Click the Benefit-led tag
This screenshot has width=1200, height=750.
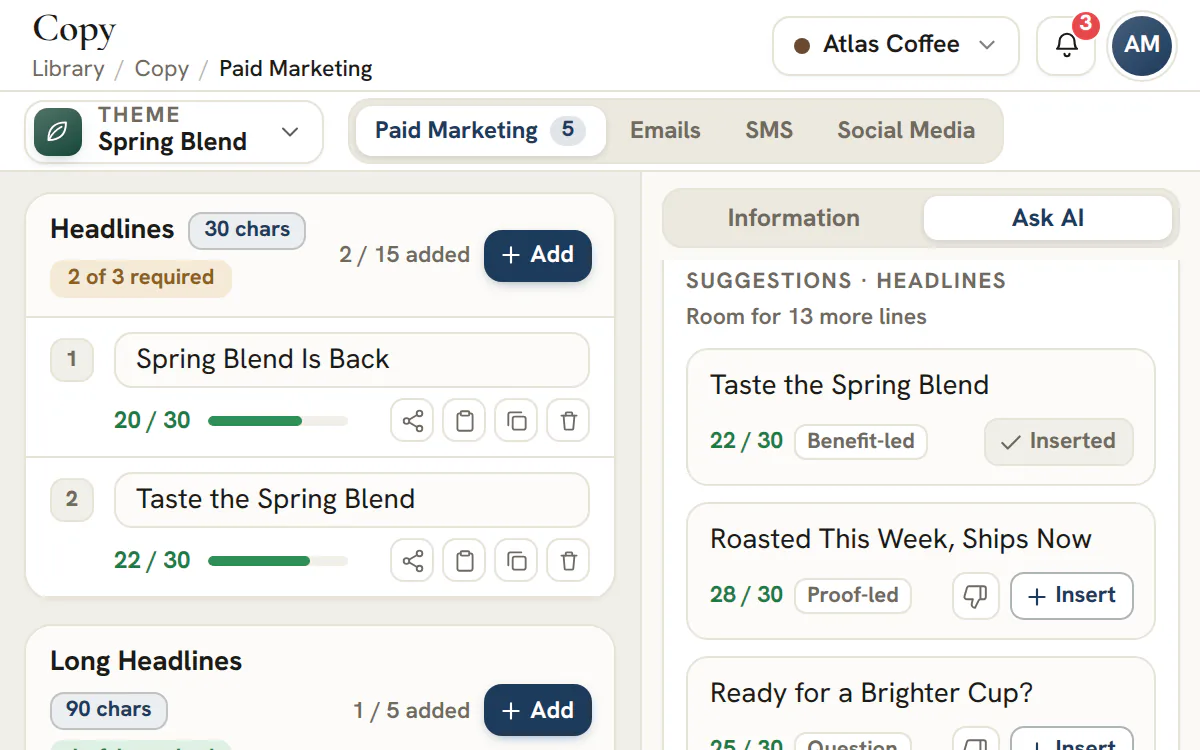[x=861, y=442]
